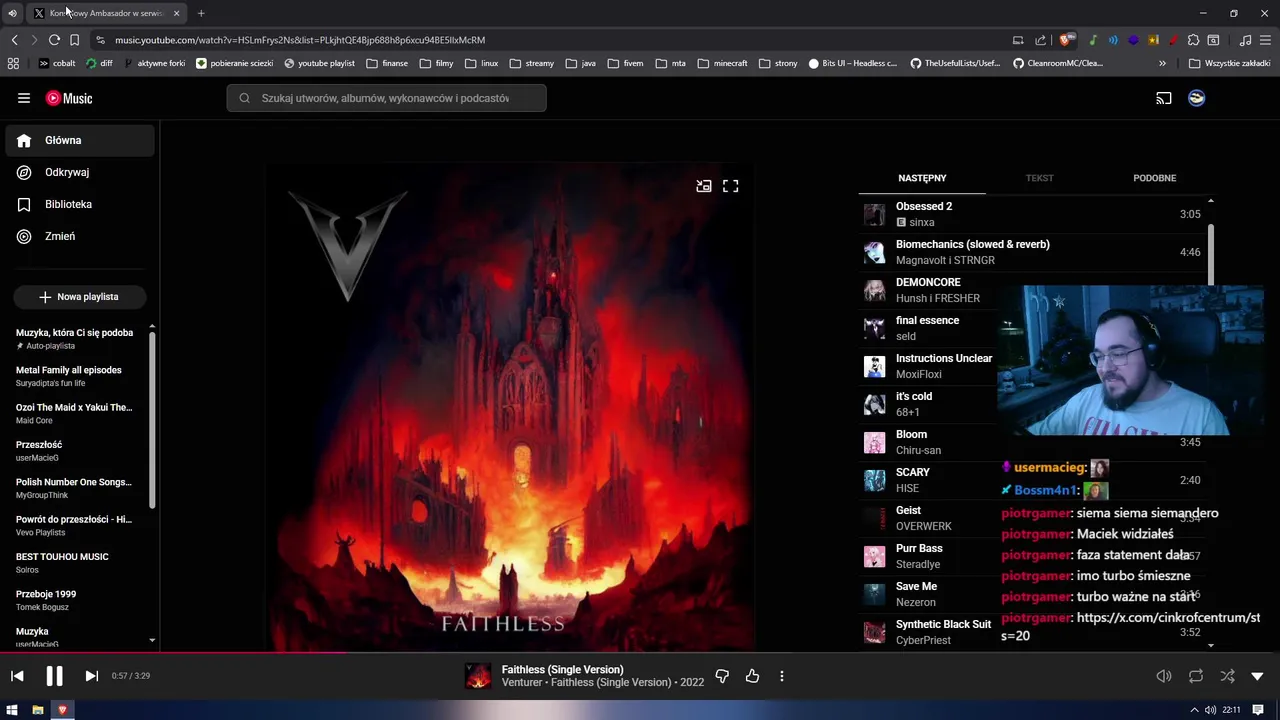Close the Ambasador browser tab
The height and width of the screenshot is (720, 1280).
176,13
